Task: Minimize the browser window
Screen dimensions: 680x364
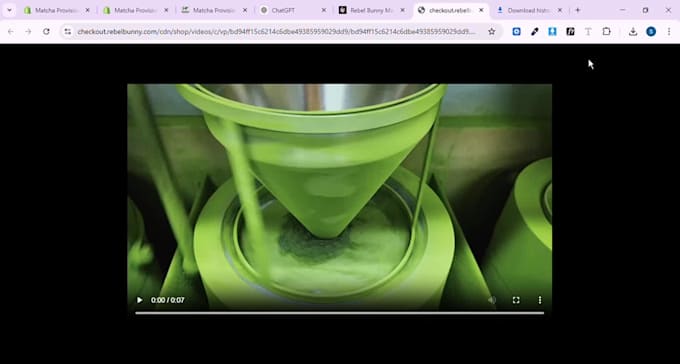Action: (623, 10)
